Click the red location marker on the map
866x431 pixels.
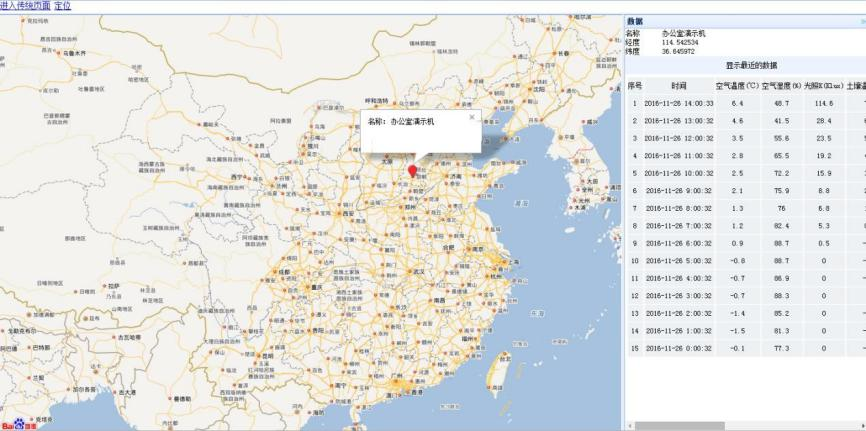point(412,171)
